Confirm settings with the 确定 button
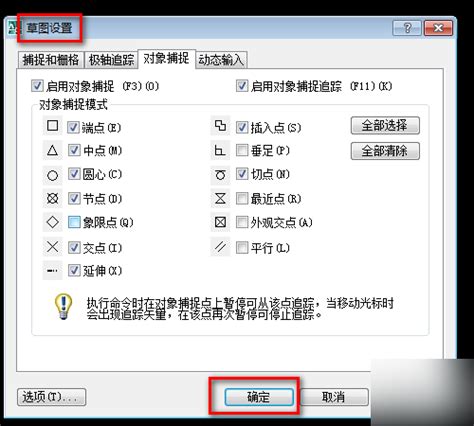474x426 pixels. pos(259,397)
